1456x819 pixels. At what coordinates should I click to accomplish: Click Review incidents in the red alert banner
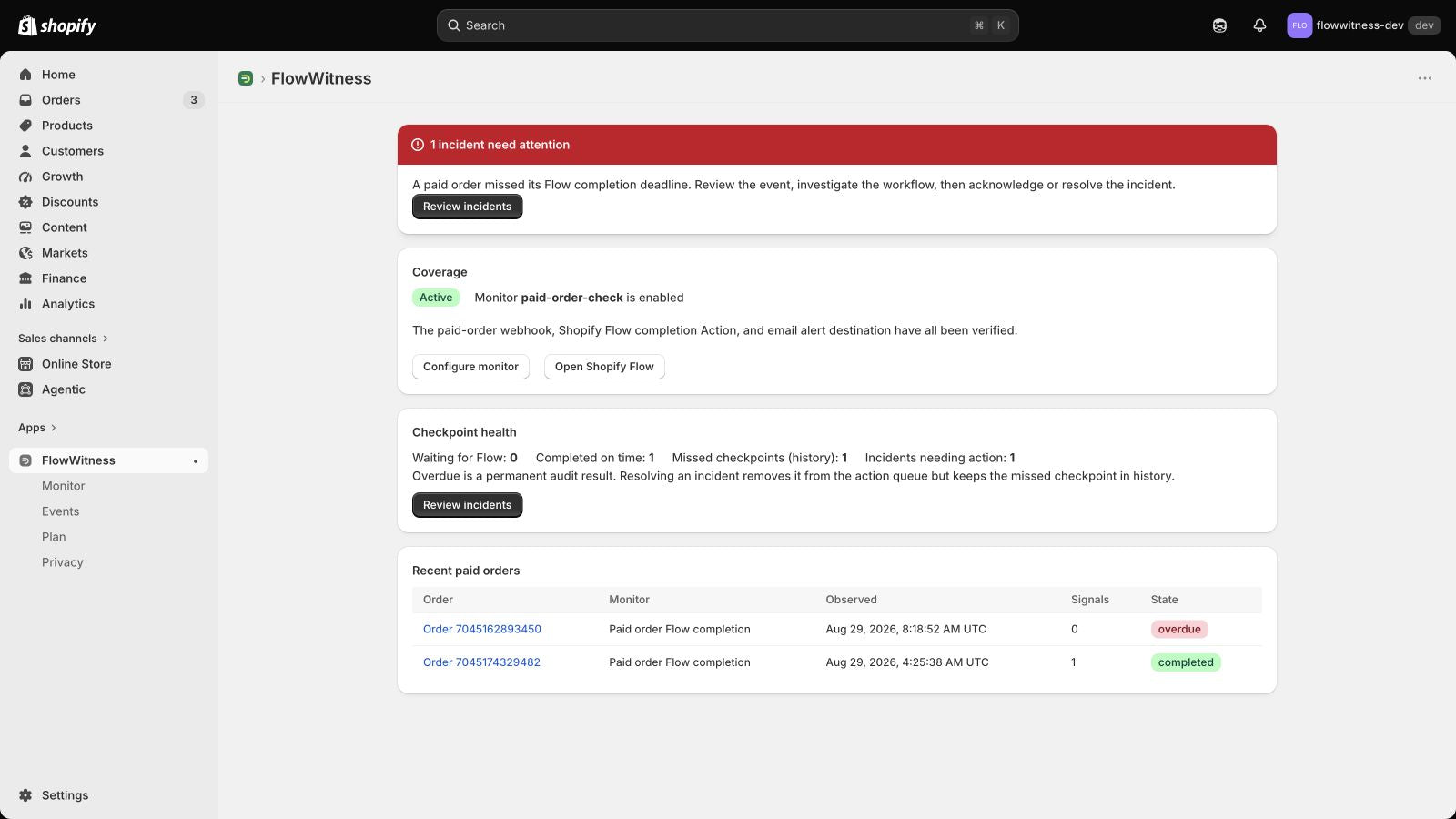pos(467,207)
